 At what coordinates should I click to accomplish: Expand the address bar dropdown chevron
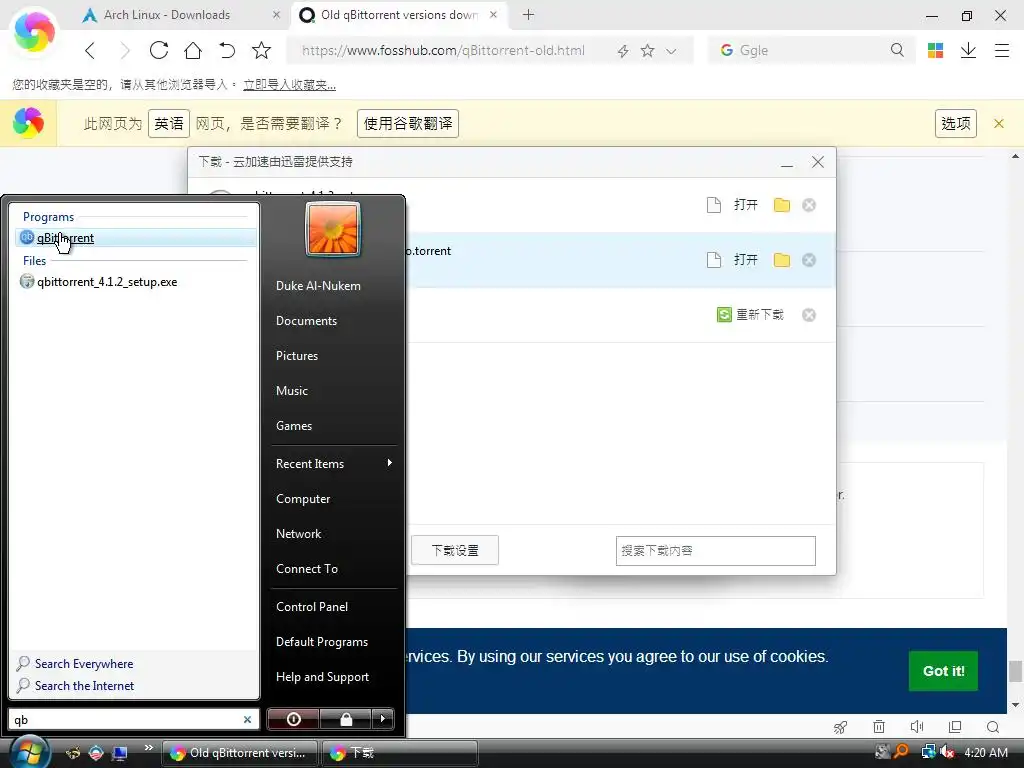[x=671, y=51]
